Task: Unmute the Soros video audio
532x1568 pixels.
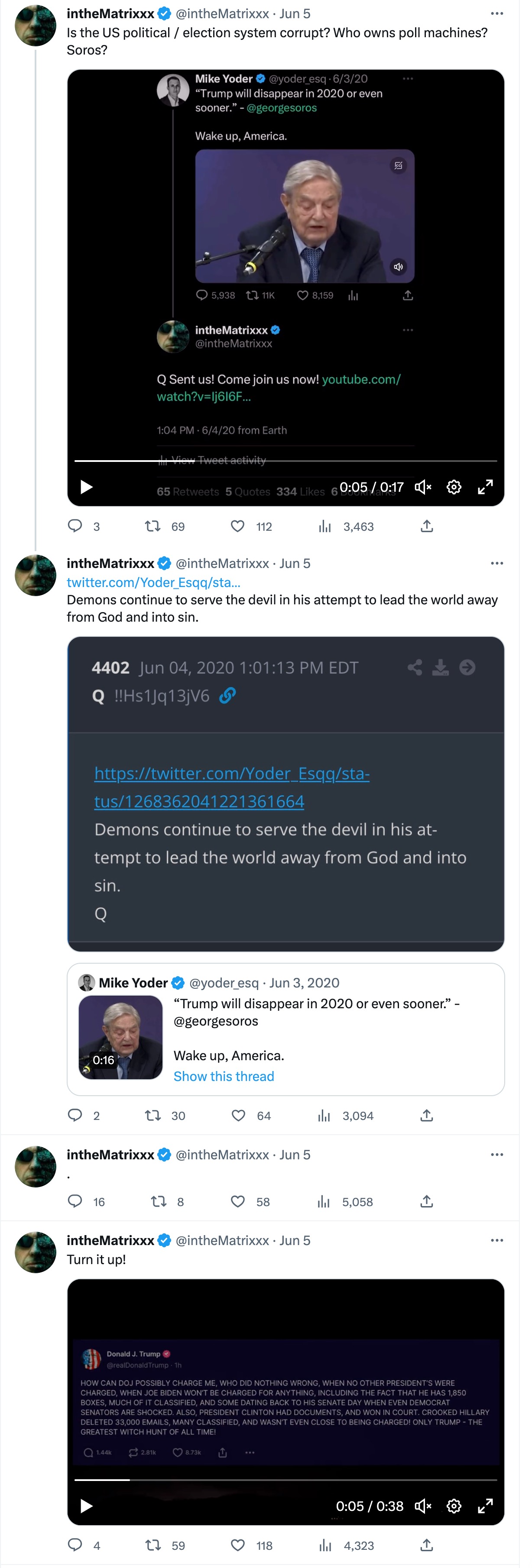Action: pos(424,487)
